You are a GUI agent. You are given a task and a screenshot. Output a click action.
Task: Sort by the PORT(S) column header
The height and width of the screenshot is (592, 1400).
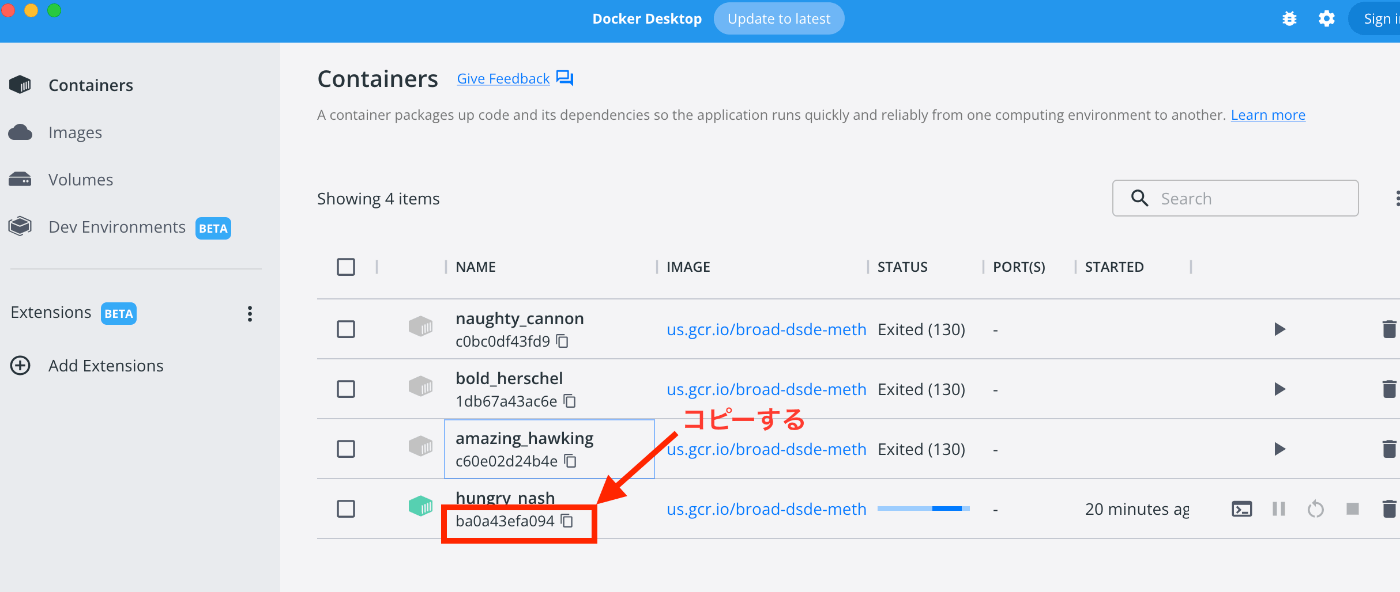1019,267
